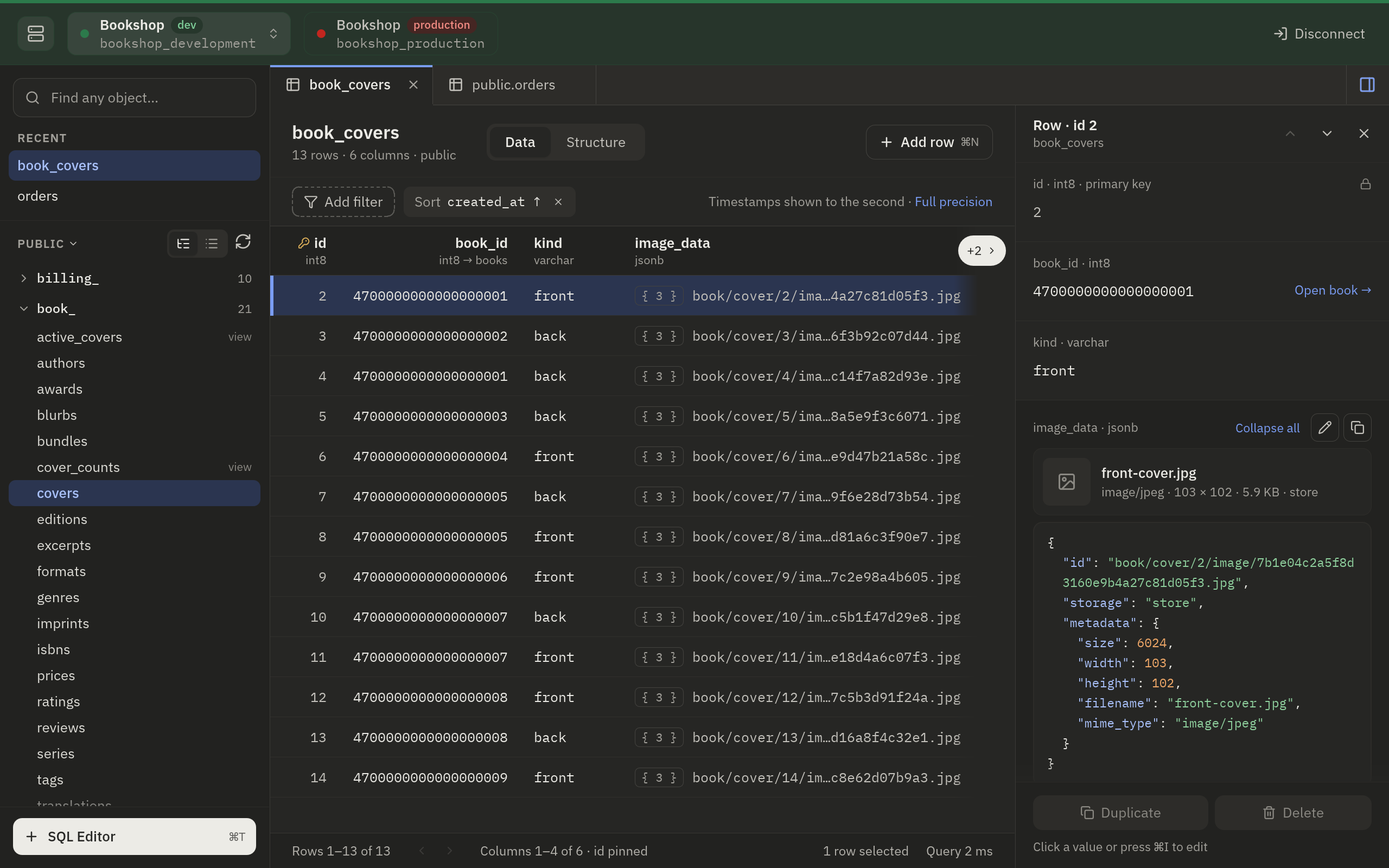Duplicate the selected row
The width and height of the screenshot is (1389, 868).
[x=1120, y=813]
